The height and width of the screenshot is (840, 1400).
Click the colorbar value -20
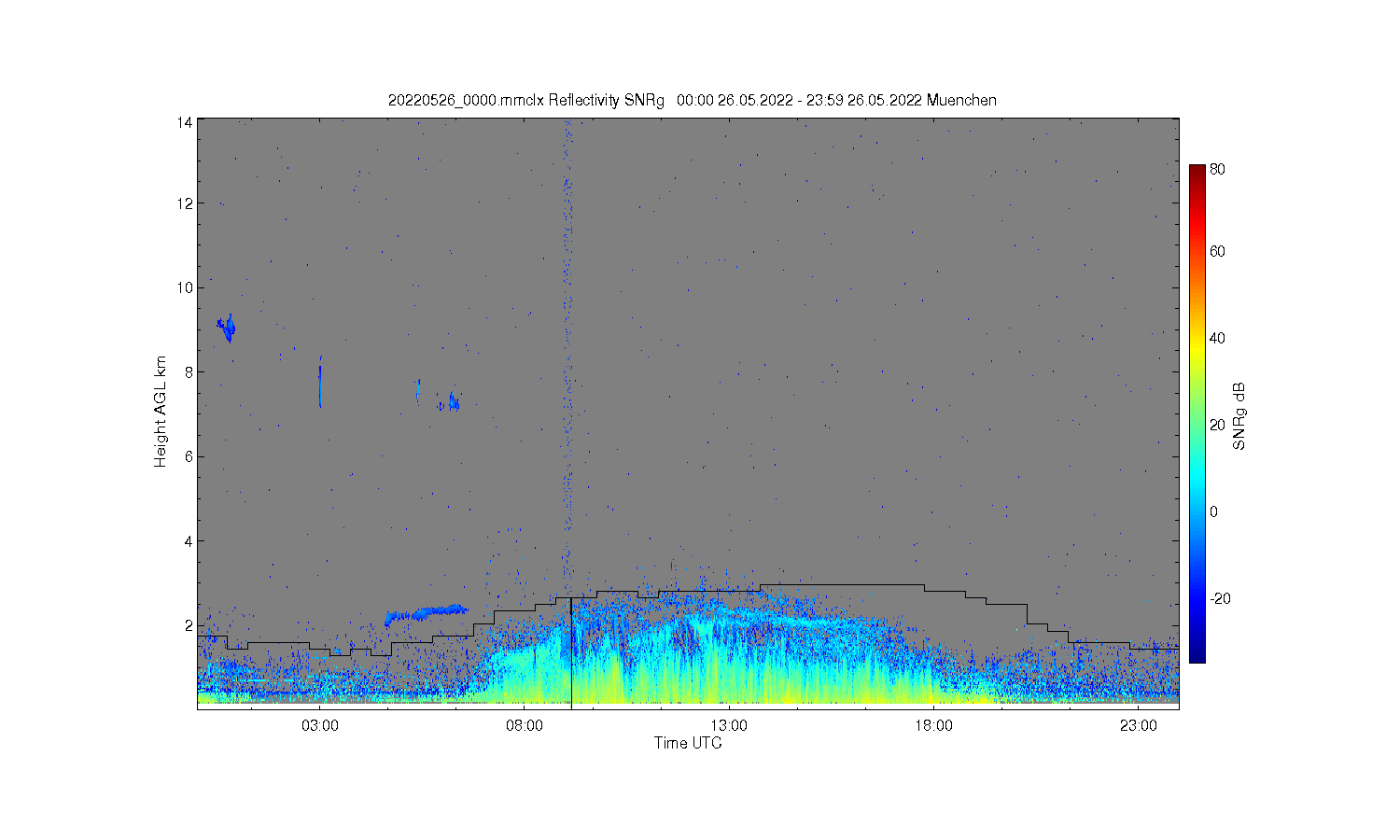pos(1220,598)
